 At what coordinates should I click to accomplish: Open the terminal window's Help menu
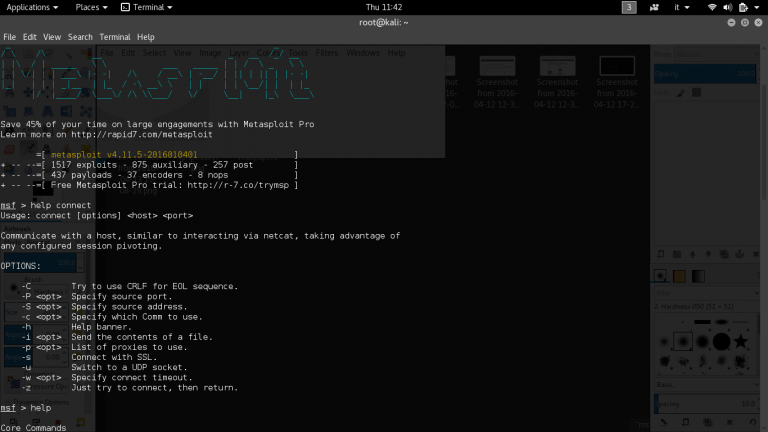145,37
